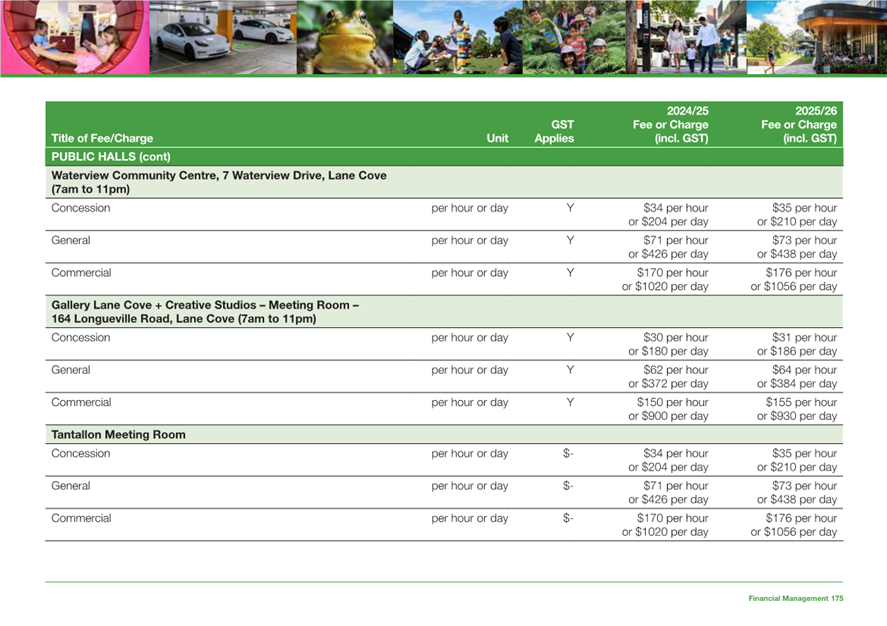Image resolution: width=887 pixels, height=626 pixels.
Task: Click the Gallery Lane Cove + Creative Studios heading
Action: pyautogui.click(x=205, y=312)
